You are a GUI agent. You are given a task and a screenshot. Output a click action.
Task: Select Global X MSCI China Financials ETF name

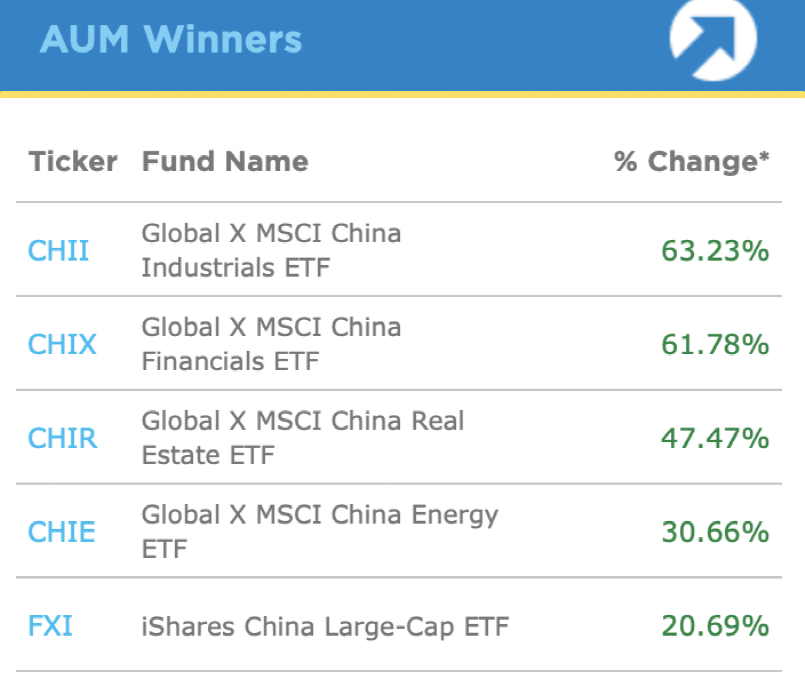[271, 344]
